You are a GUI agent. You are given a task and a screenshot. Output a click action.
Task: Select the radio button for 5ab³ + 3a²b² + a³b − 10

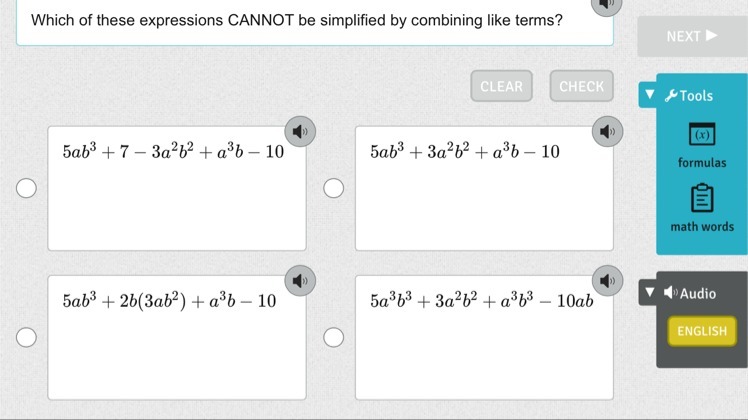[334, 189]
